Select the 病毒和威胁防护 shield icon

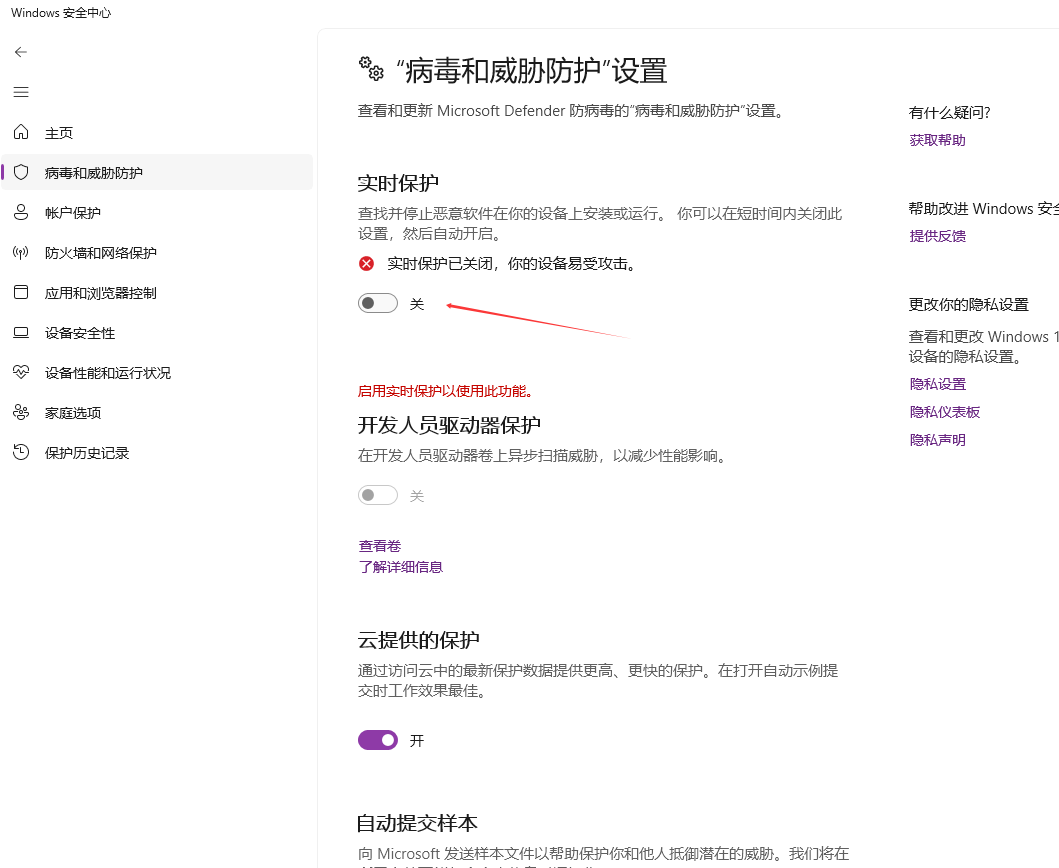tap(20, 172)
